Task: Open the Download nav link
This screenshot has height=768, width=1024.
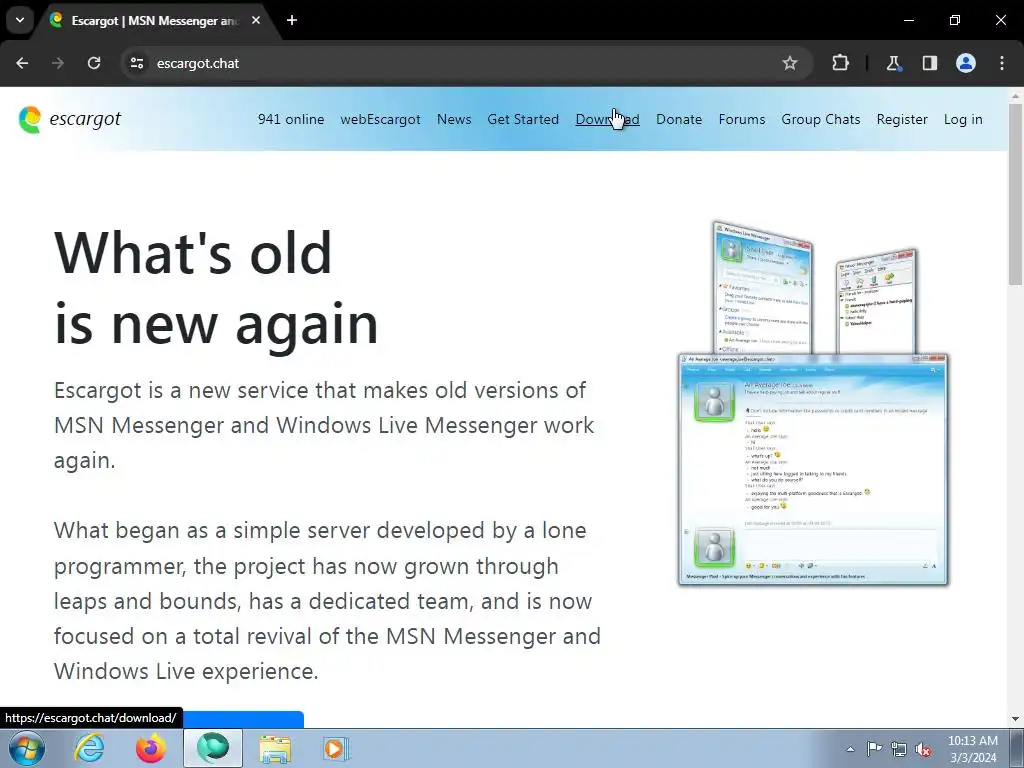Action: 607,120
